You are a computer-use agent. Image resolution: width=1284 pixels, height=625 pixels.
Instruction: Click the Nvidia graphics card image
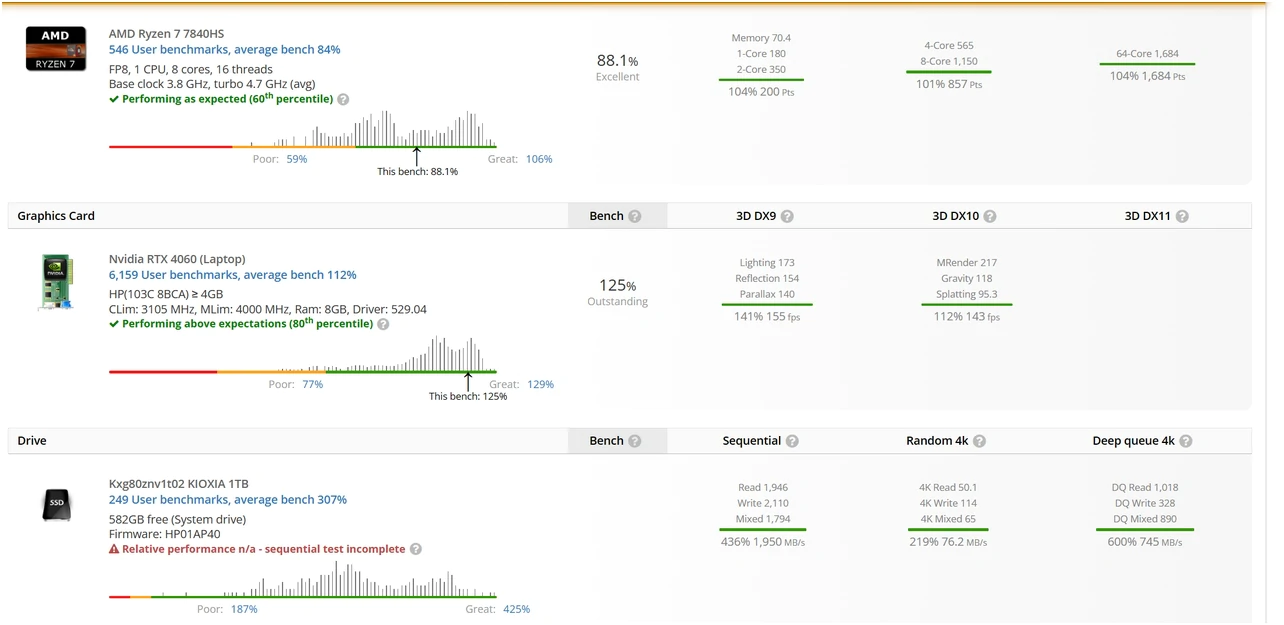(x=56, y=283)
